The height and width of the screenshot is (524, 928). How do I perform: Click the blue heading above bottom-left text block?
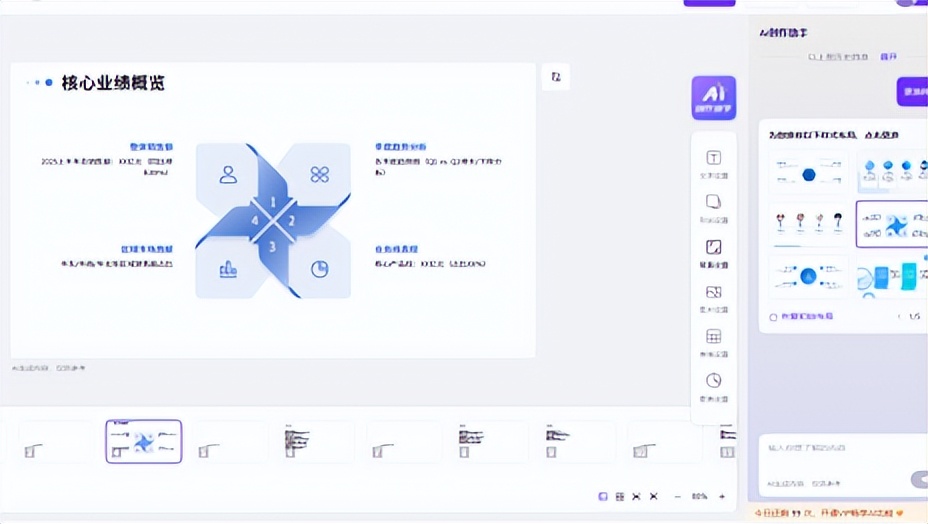[x=147, y=249]
